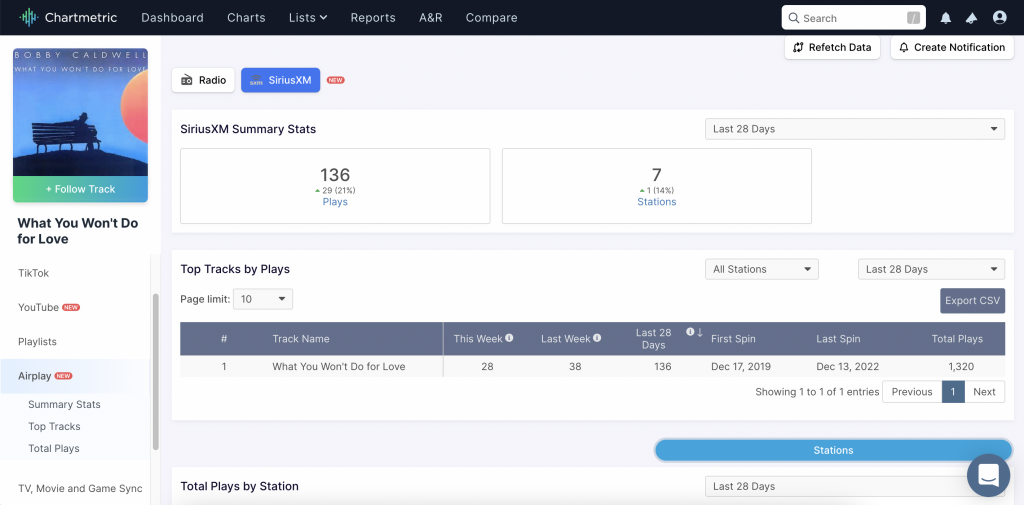Jump to Top Tracks subsection
Image resolution: width=1024 pixels, height=505 pixels.
coord(54,427)
